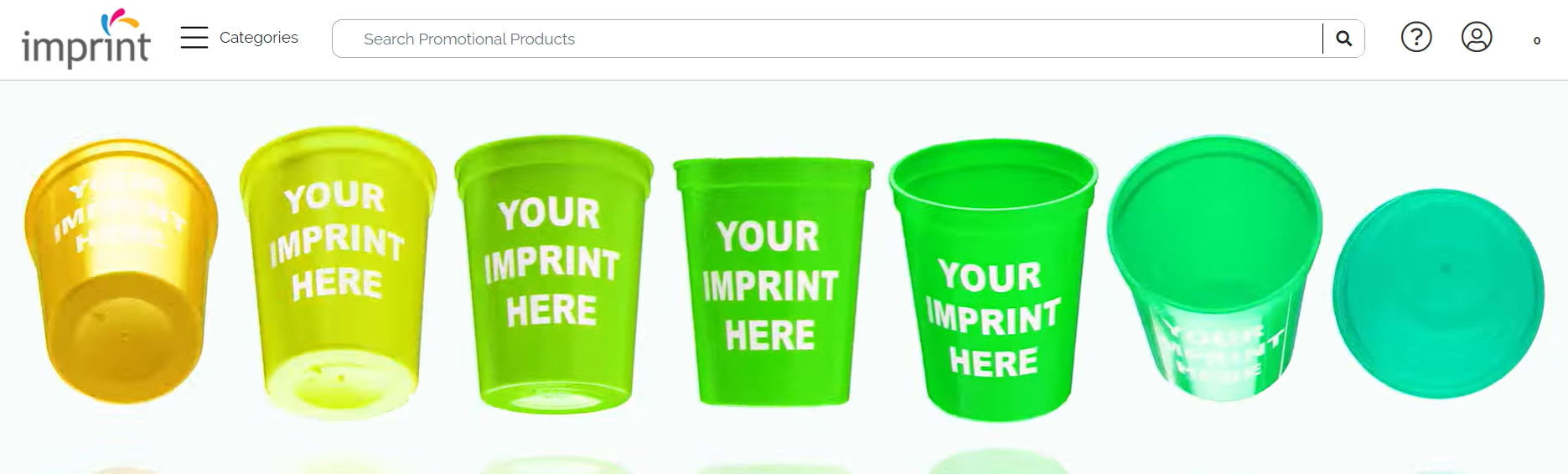The width and height of the screenshot is (1568, 474).
Task: Open the help question mark icon
Action: tap(1416, 37)
